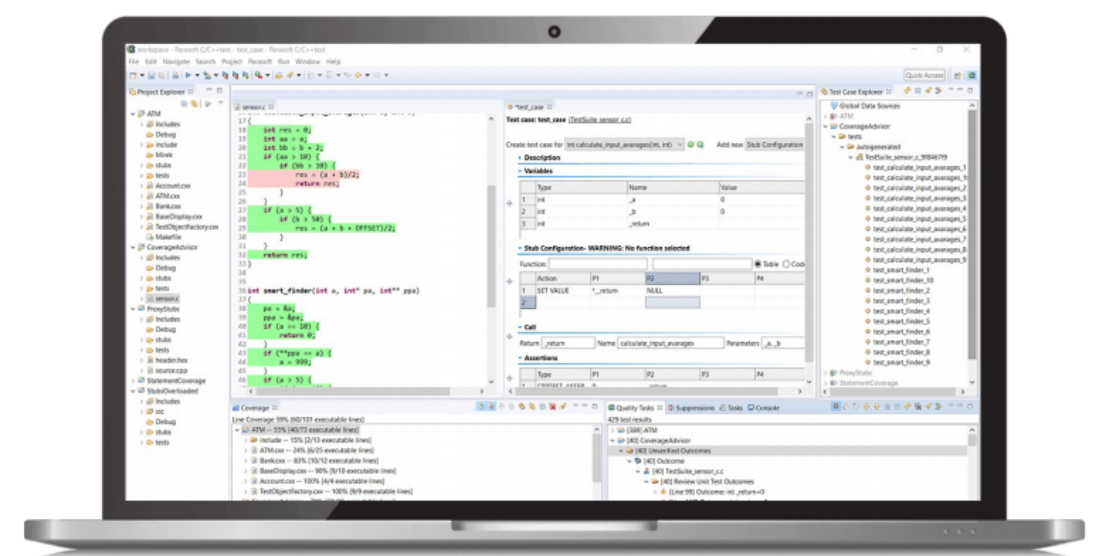Click the plus handle beside Variables table
1106x556 pixels.
[510, 204]
